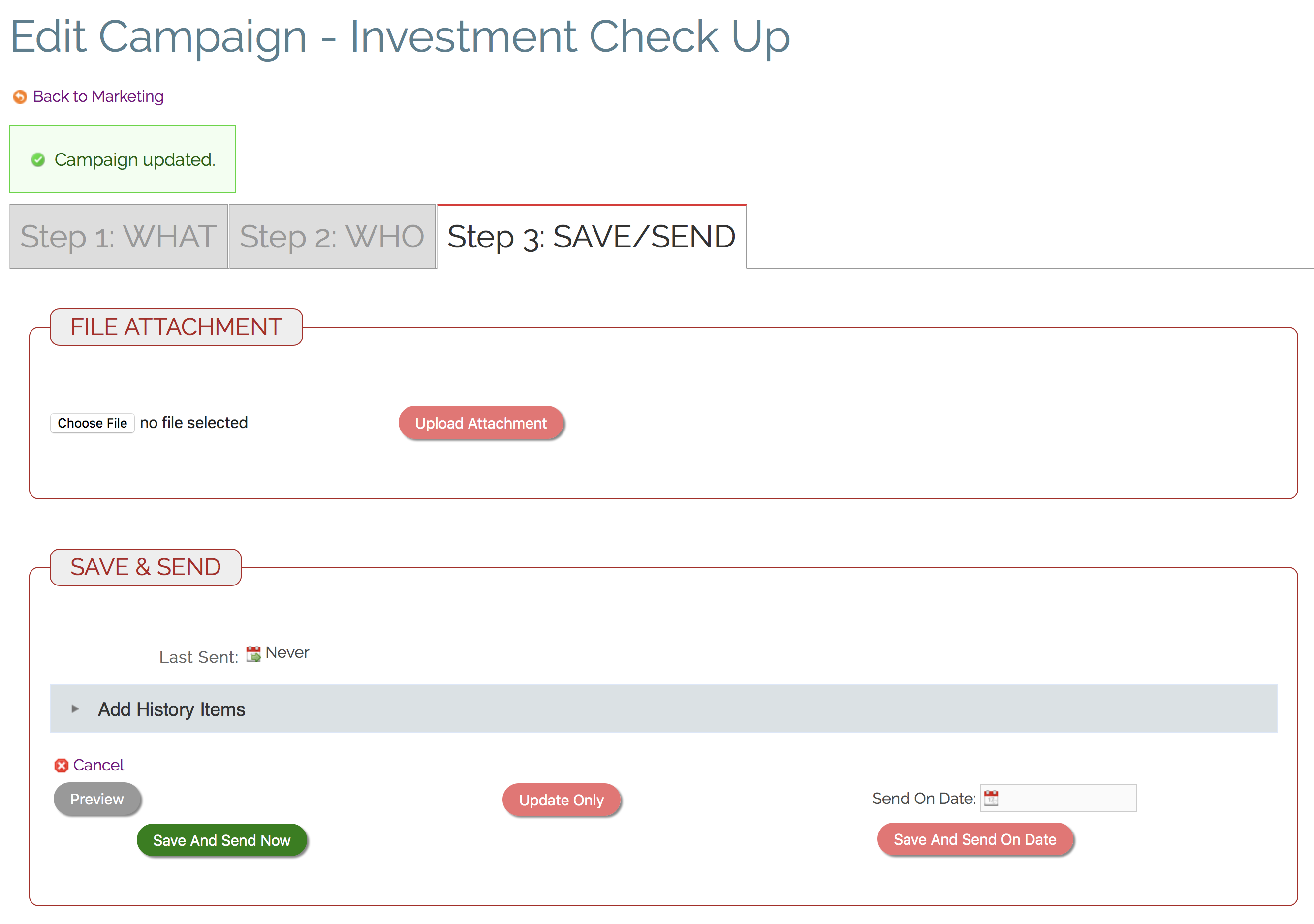
Task: Switch to Step 1: WHAT tab
Action: (x=119, y=236)
